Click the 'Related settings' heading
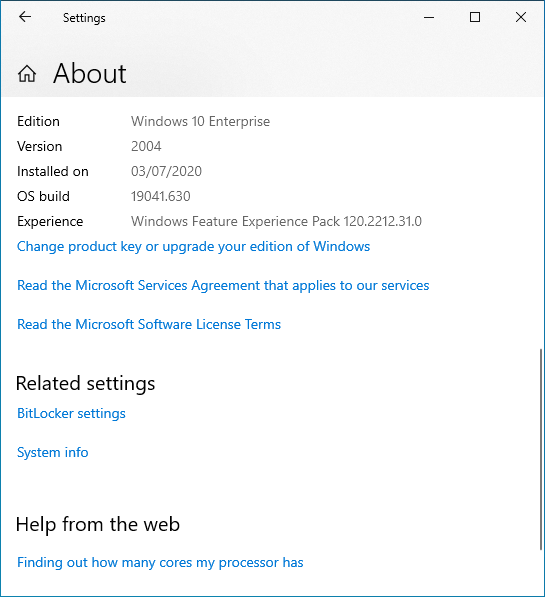This screenshot has width=545, height=597. pos(86,383)
